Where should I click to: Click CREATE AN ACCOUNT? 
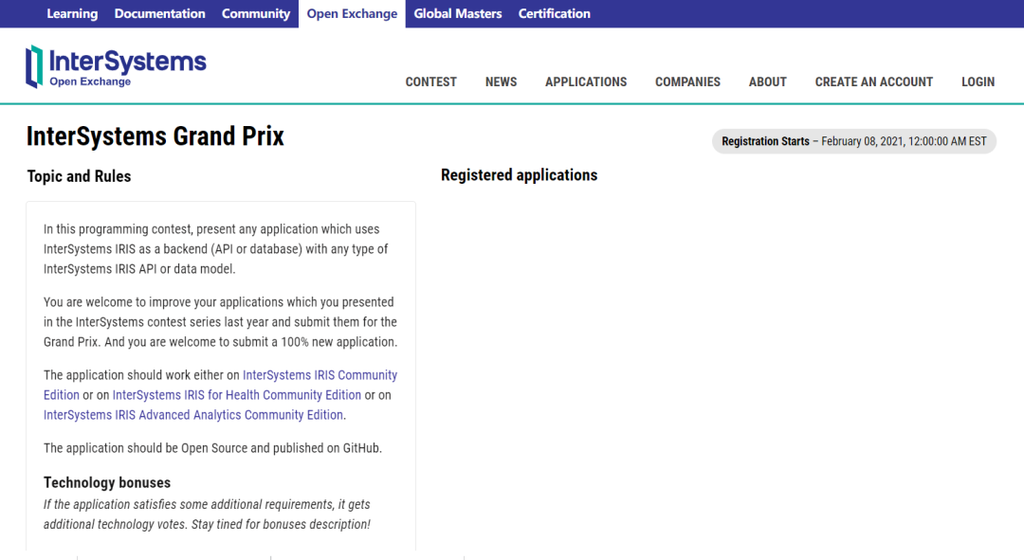(874, 82)
